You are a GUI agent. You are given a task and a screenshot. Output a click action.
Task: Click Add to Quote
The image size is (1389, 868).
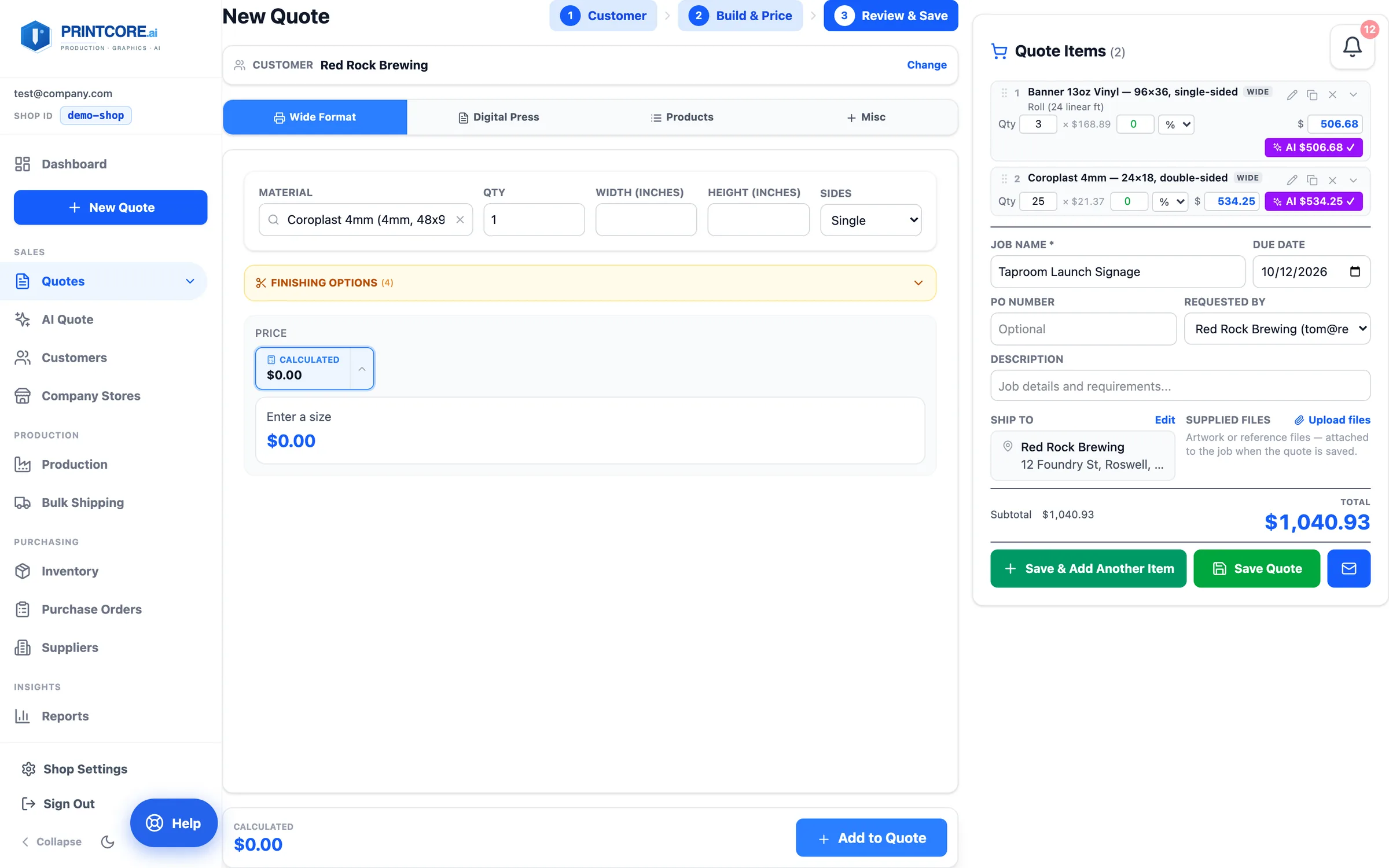tap(871, 837)
